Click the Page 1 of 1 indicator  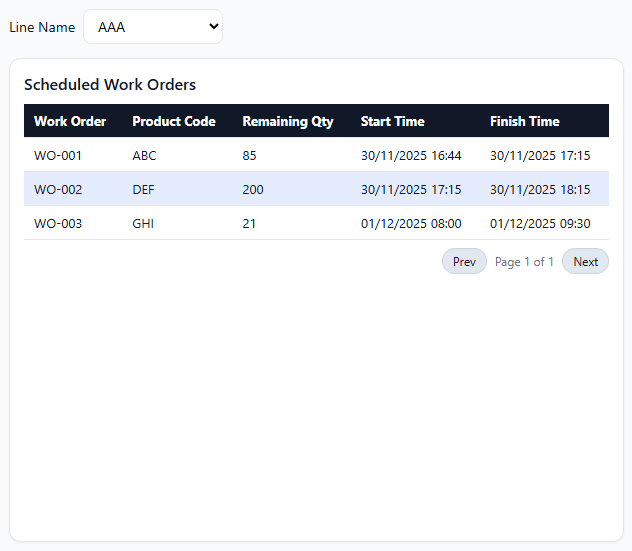tap(524, 262)
